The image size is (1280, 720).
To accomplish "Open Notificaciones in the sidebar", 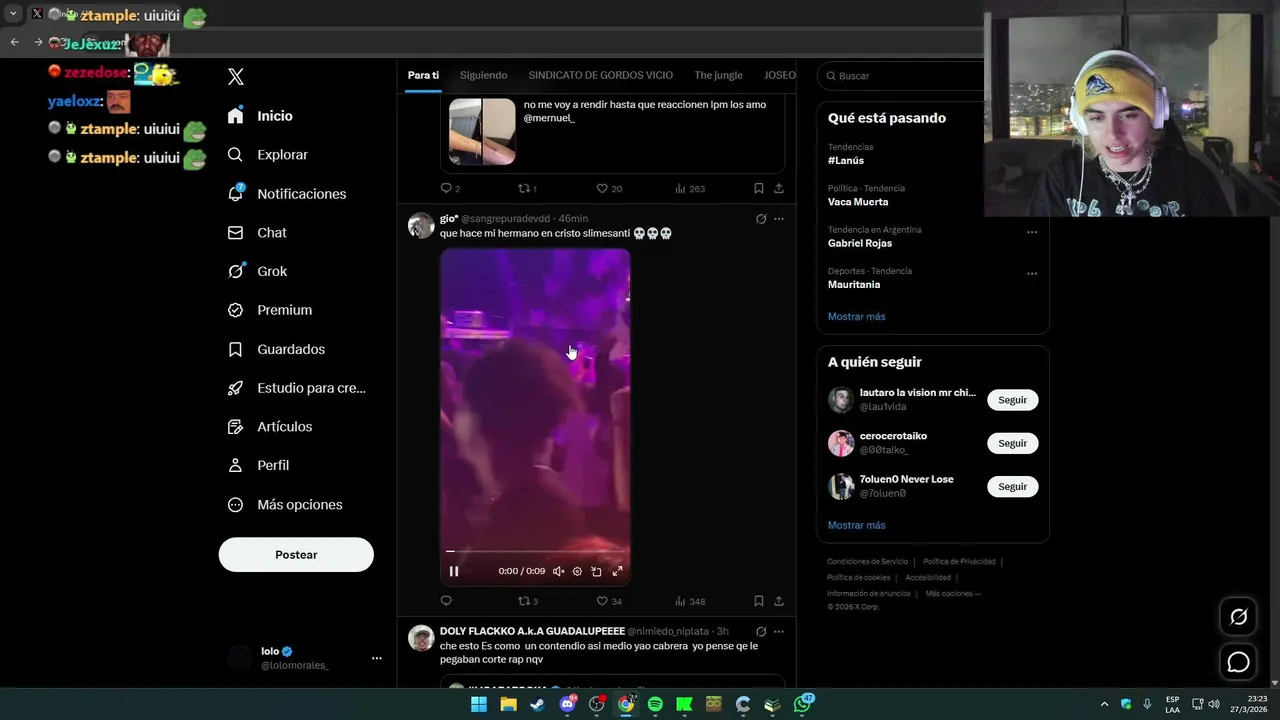I will click(286, 194).
